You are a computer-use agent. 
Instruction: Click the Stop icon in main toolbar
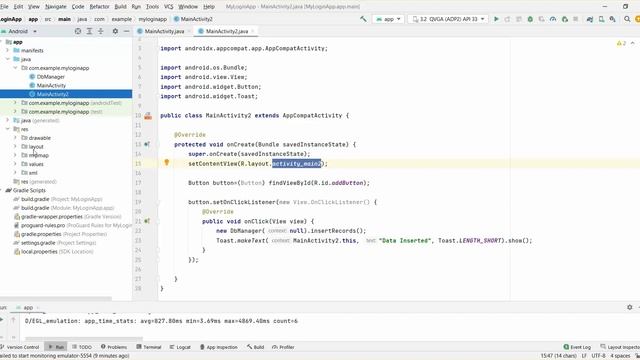[x=576, y=19]
